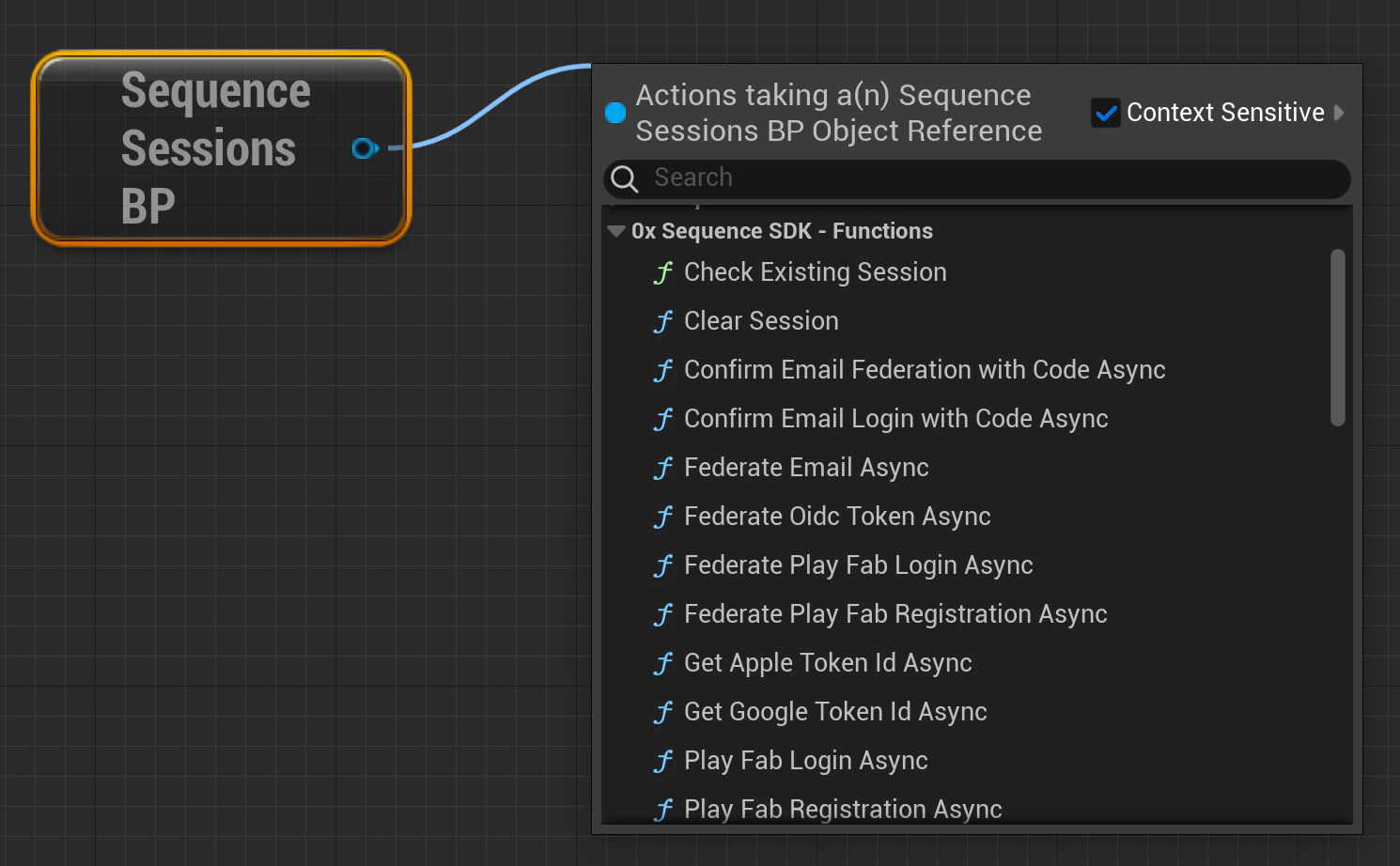Click function icon beside Federate Play Fab Login
The width and height of the screenshot is (1400, 866).
click(663, 565)
